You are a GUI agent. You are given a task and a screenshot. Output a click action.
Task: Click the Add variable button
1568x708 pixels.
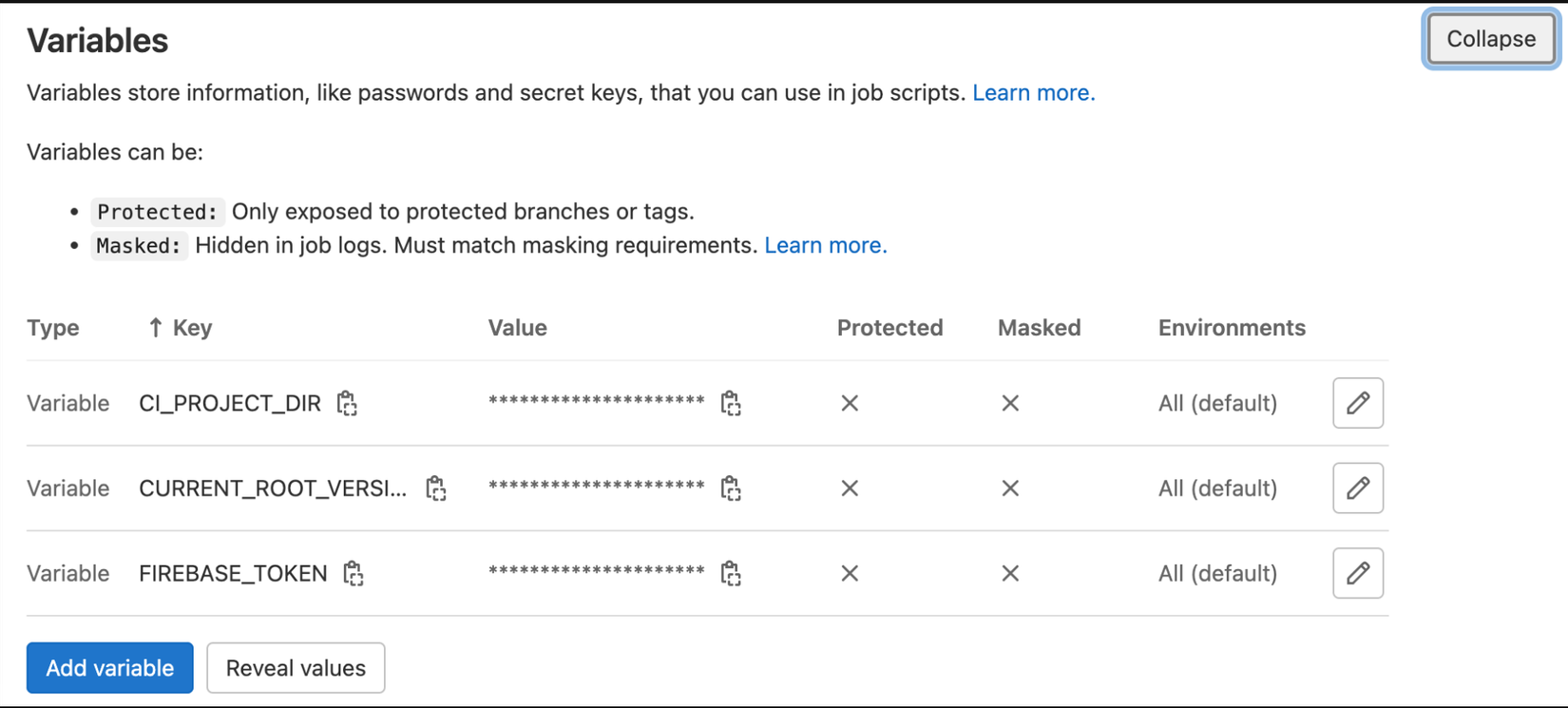[109, 668]
